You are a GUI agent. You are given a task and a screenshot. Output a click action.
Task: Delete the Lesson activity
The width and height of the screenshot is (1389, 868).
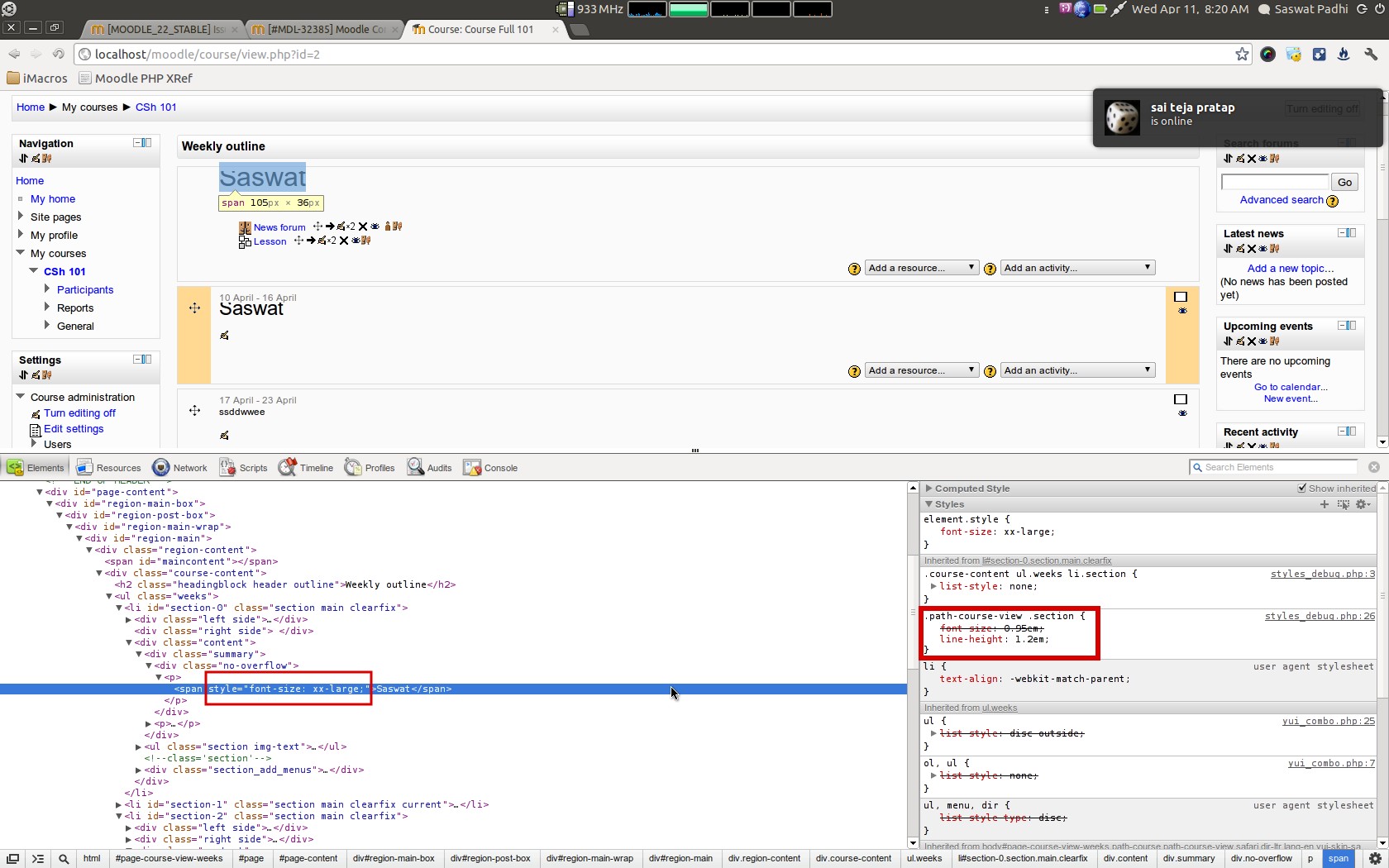[x=344, y=241]
